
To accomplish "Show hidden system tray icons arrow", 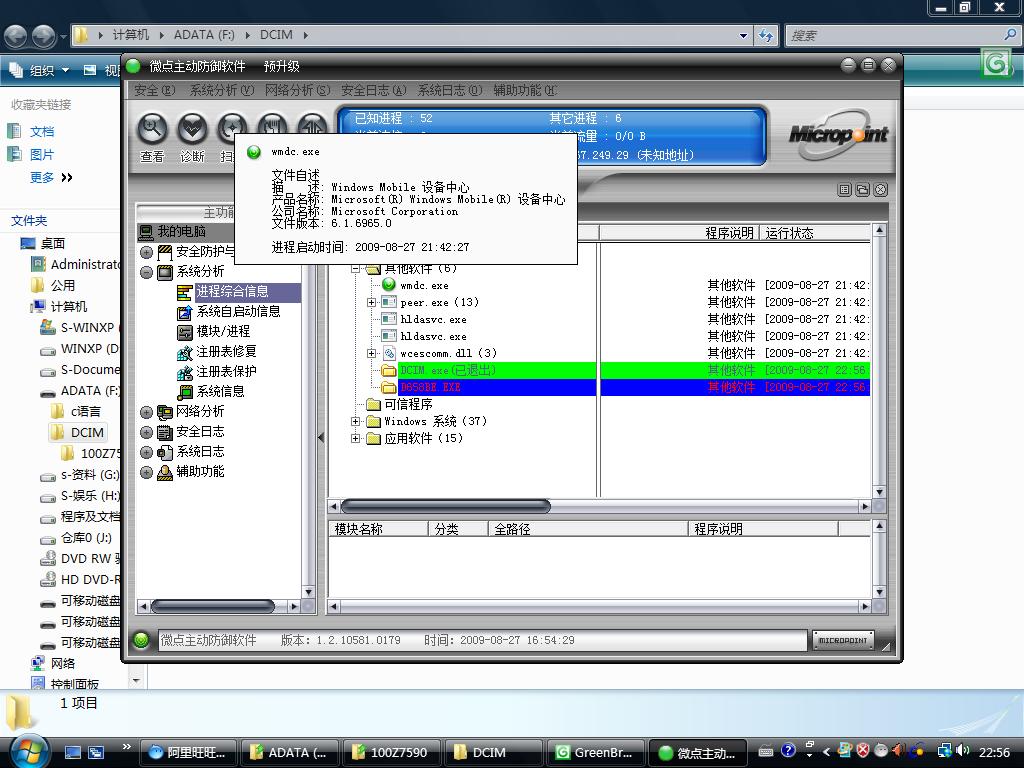I will (x=826, y=752).
